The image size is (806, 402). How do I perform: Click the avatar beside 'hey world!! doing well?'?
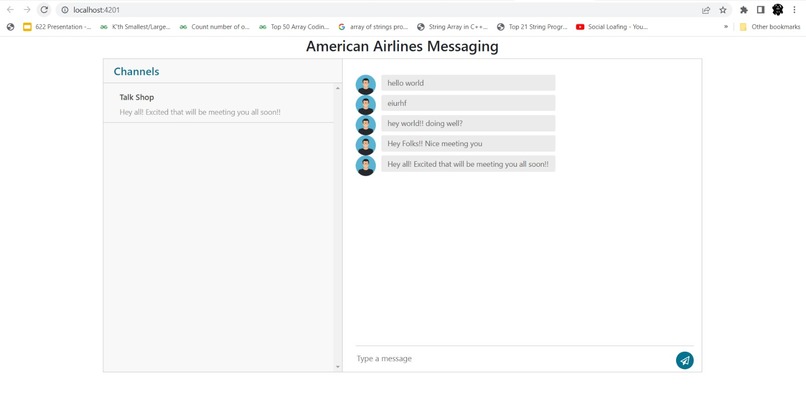click(365, 125)
